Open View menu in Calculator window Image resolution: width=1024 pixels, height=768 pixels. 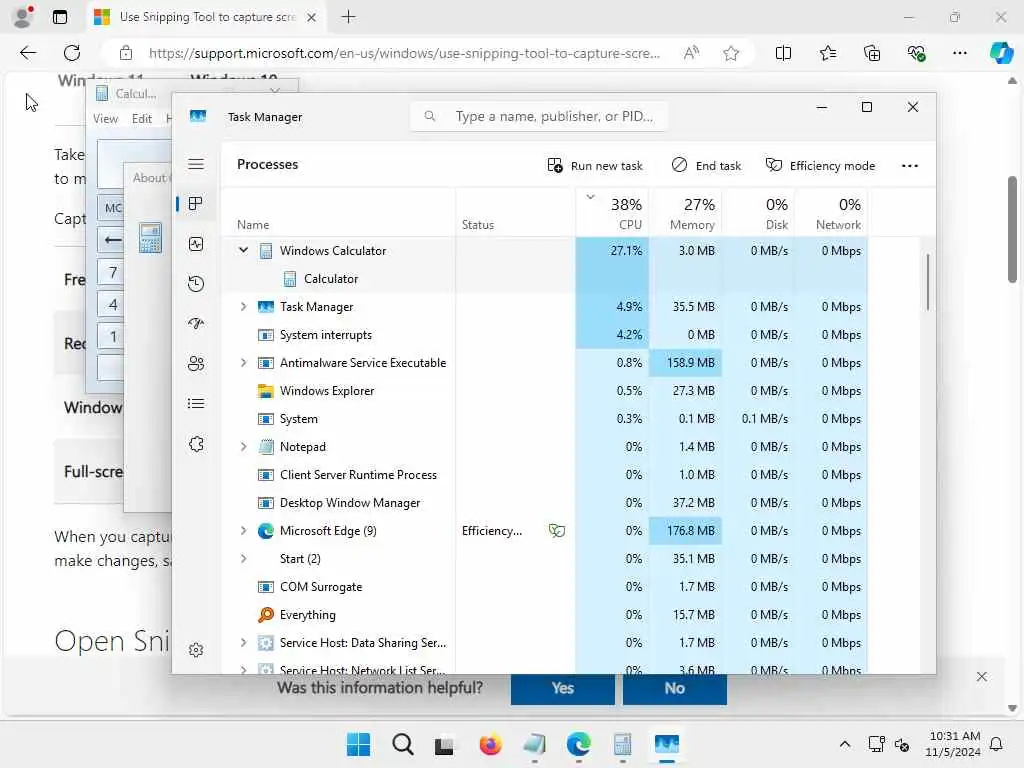[105, 119]
